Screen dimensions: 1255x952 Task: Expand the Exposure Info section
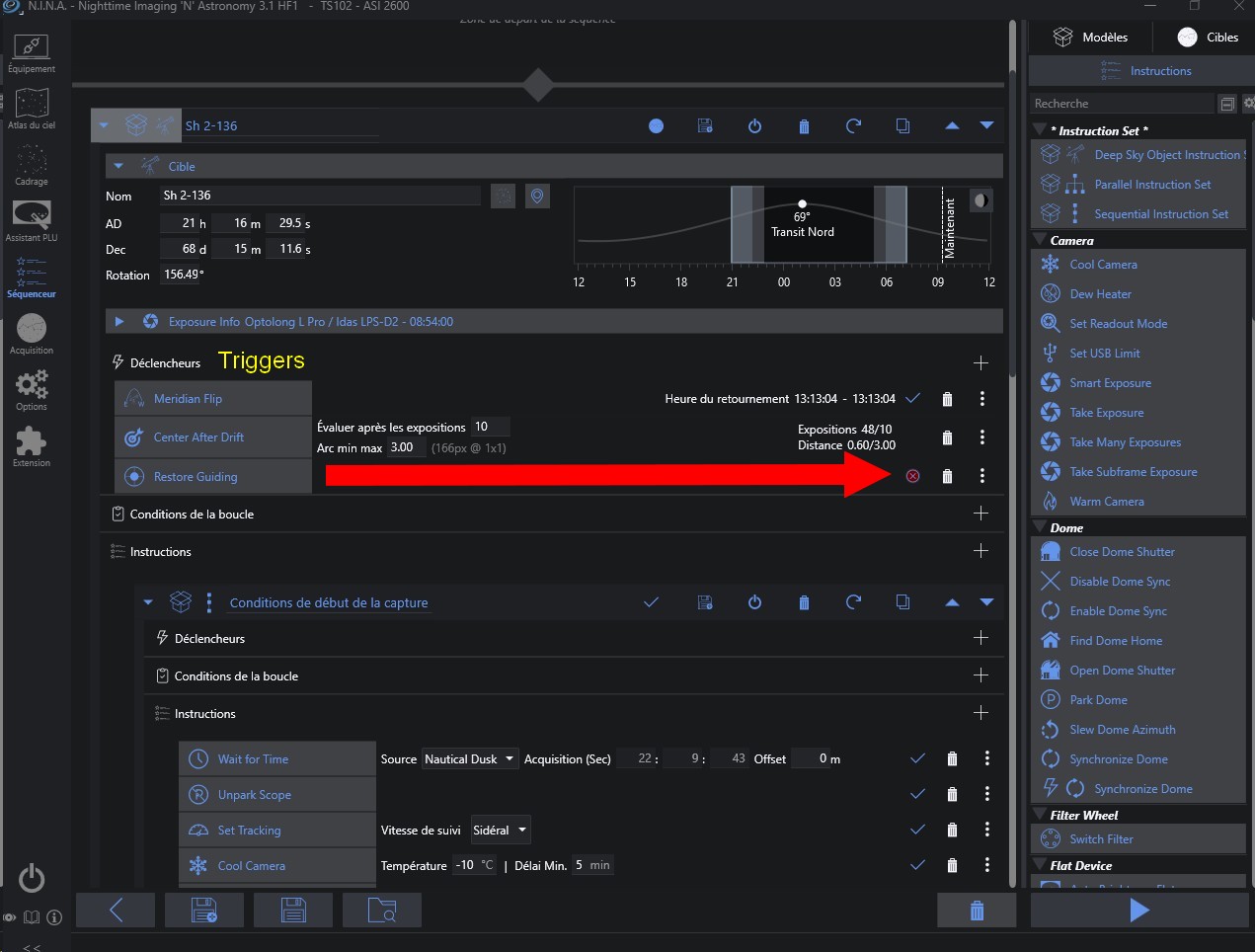point(118,321)
